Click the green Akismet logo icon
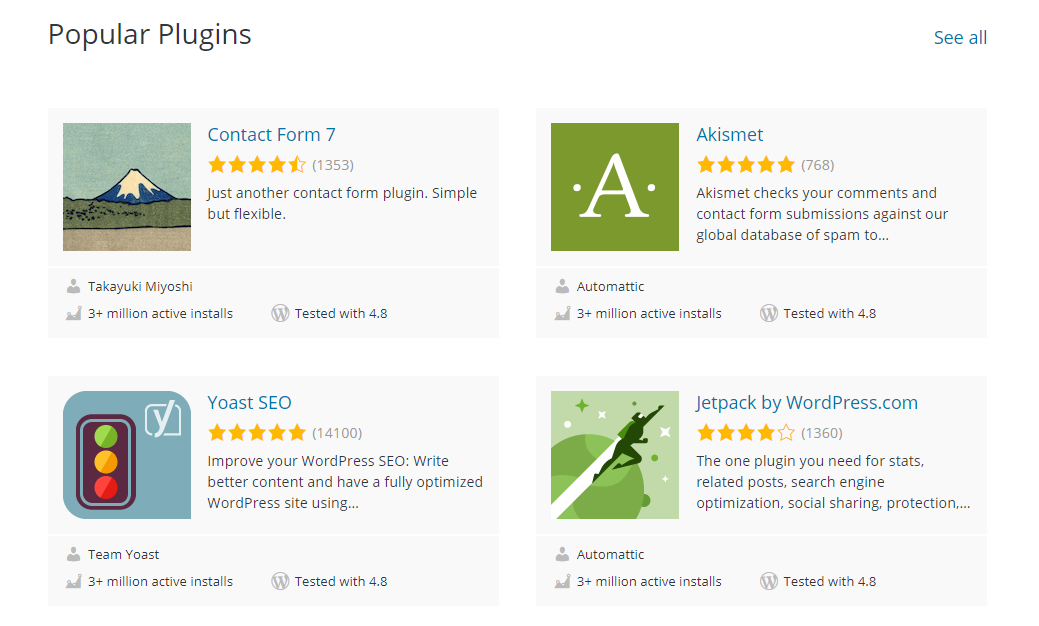Viewport: 1039px width, 626px height. click(x=614, y=187)
